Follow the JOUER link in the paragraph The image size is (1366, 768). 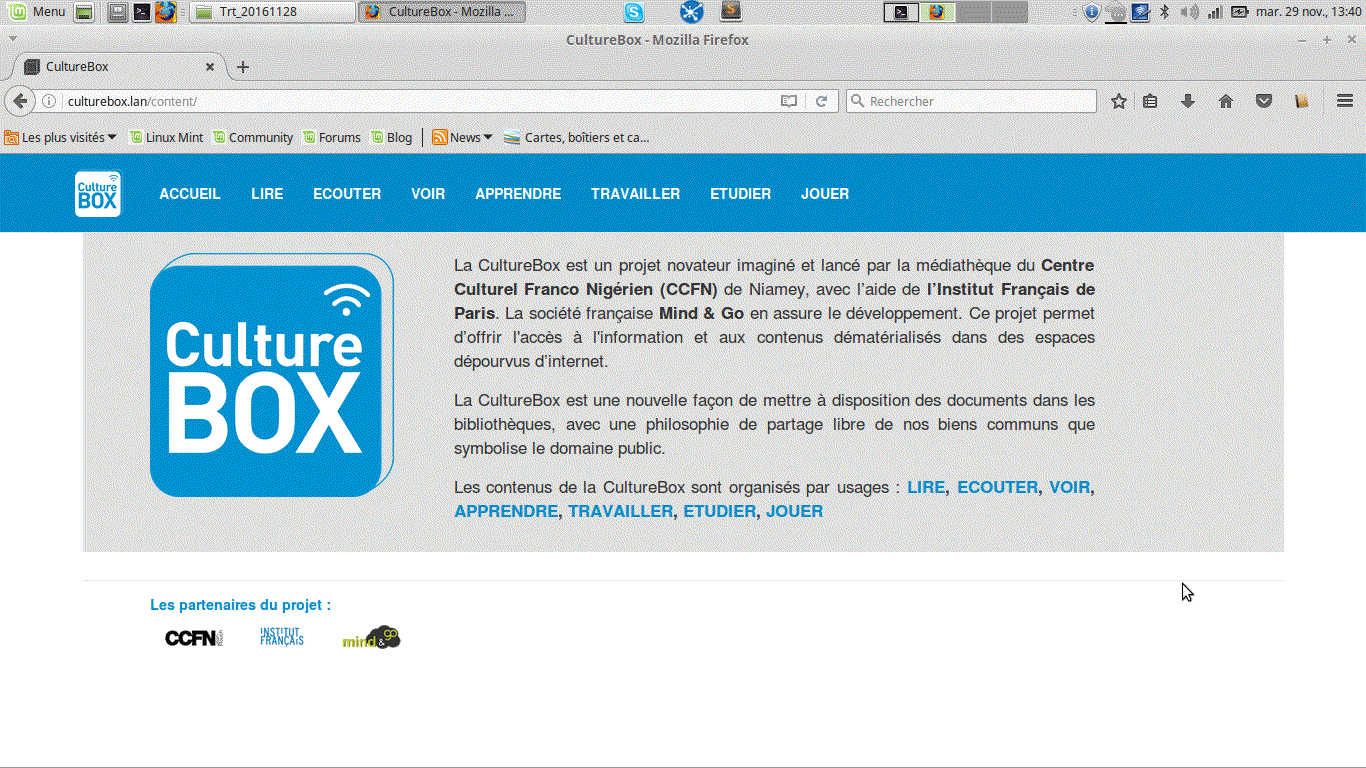point(795,511)
